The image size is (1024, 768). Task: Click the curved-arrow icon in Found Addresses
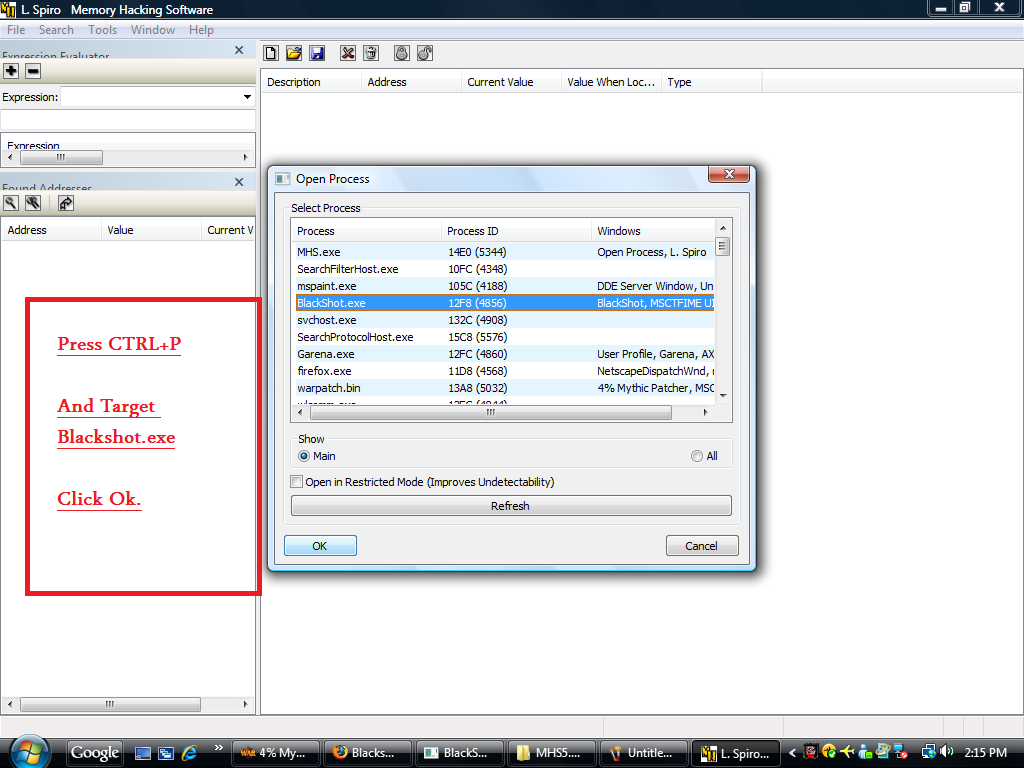click(65, 203)
